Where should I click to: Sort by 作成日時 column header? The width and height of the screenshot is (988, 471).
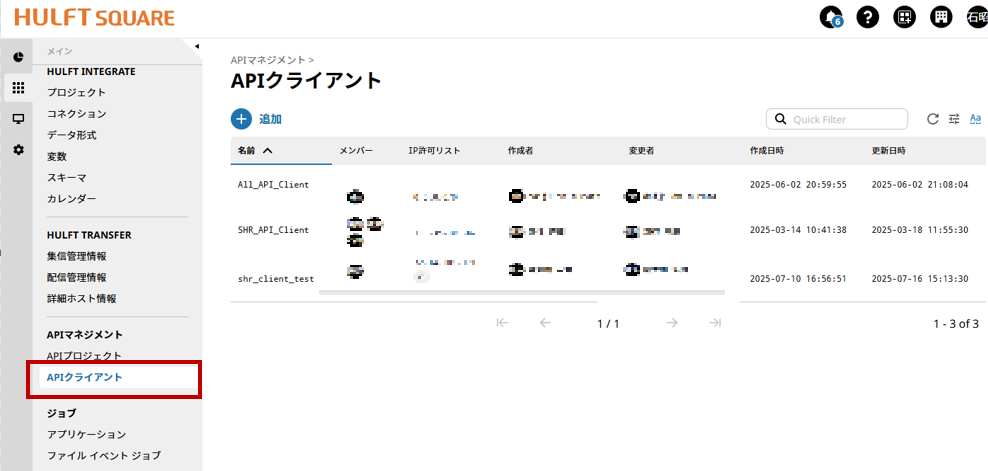tap(767, 150)
